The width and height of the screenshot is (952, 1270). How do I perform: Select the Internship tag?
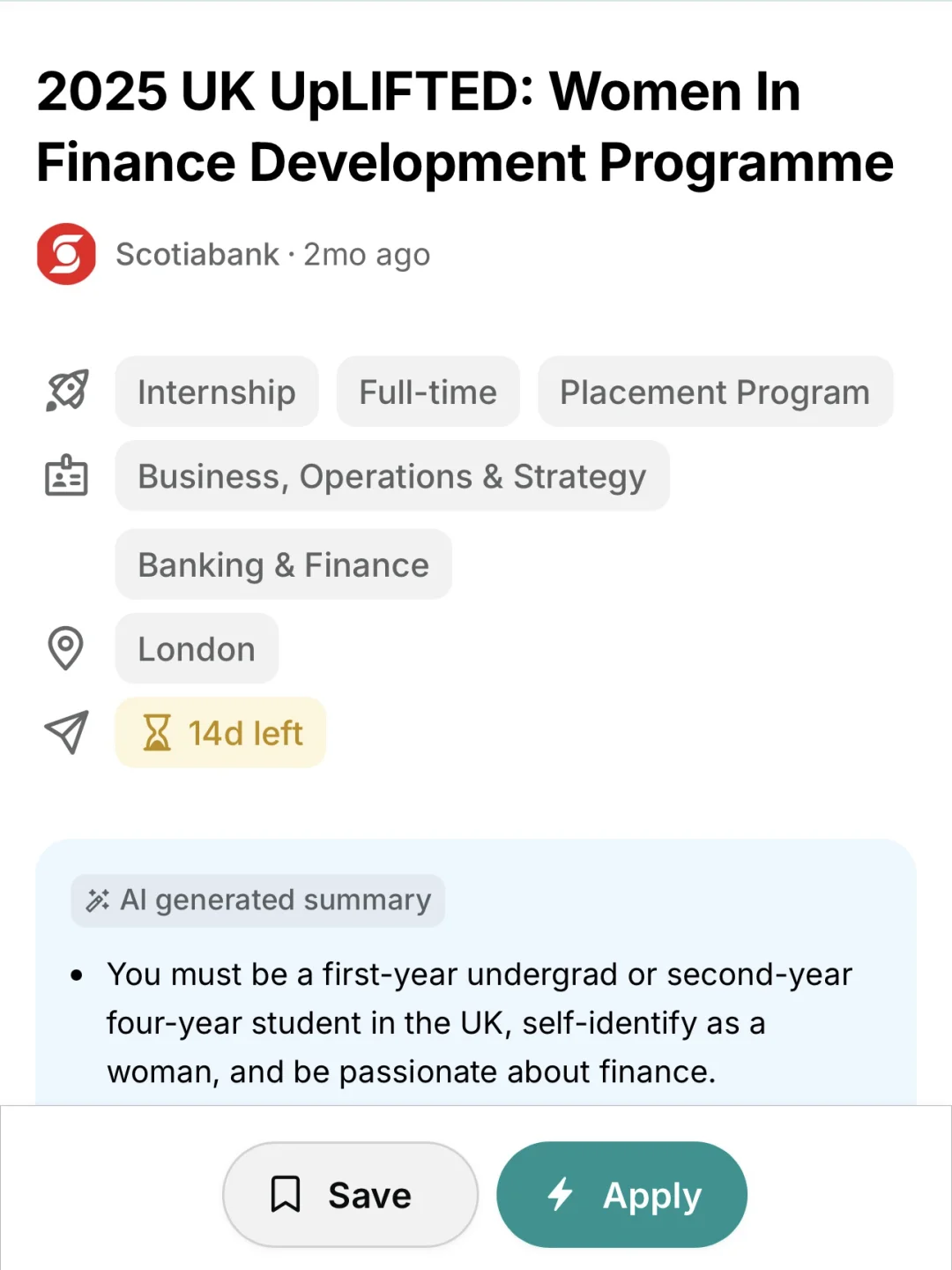tap(217, 392)
